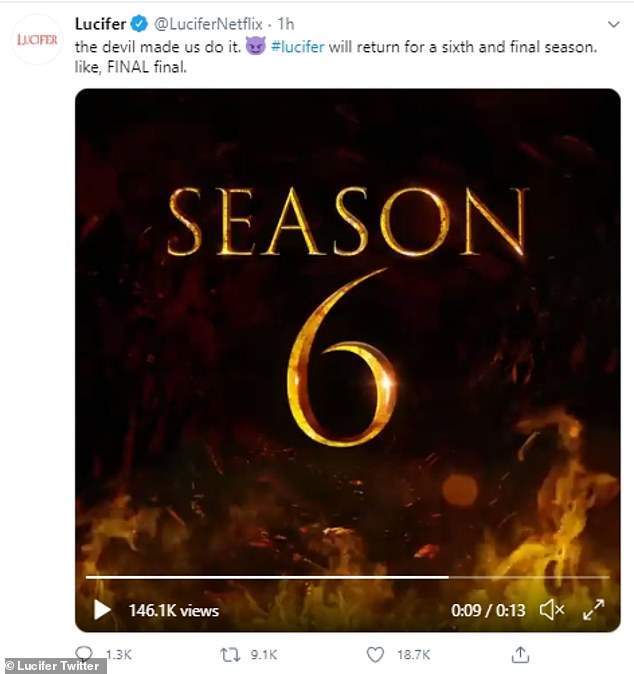Retweet the Lucifer season announcement
This screenshot has height=674, width=634.
pyautogui.click(x=231, y=655)
